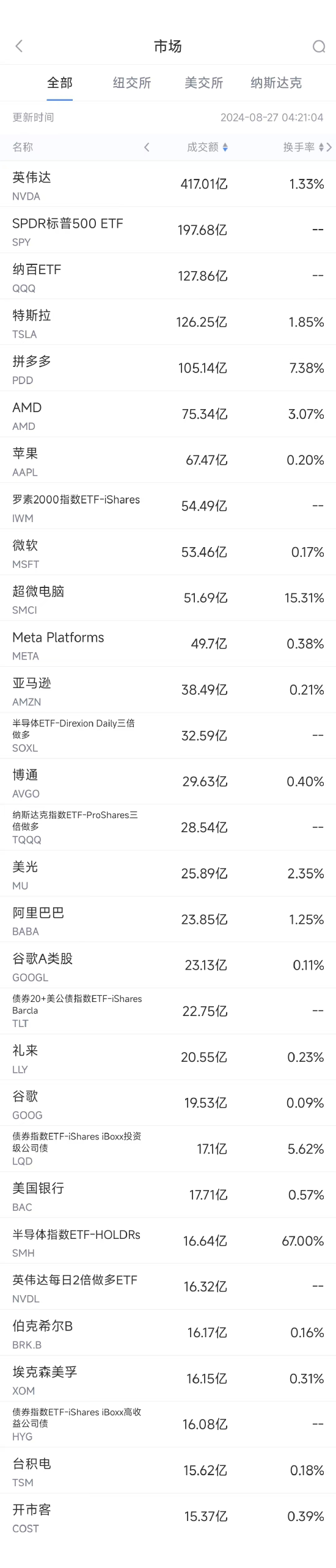Switch to 纳斯达克 tab

tap(276, 83)
